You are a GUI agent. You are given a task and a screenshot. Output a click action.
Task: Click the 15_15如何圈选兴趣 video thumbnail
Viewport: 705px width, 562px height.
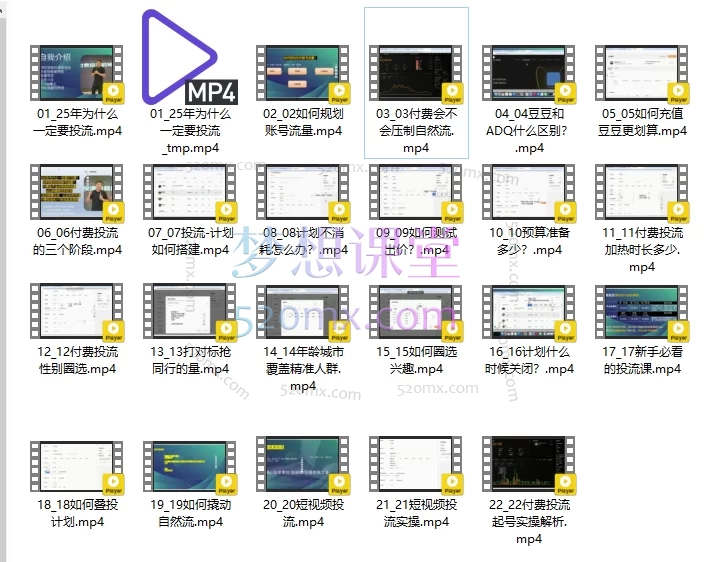tap(416, 313)
